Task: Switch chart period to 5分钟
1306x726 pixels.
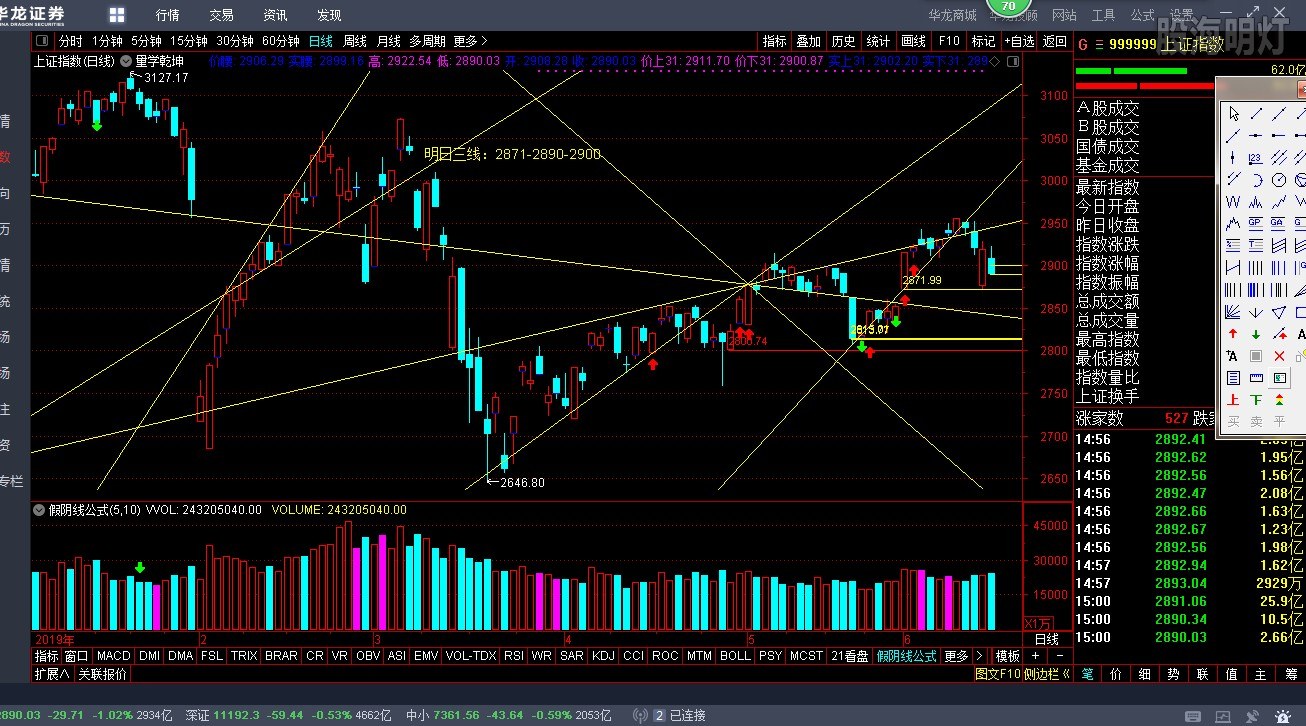Action: pos(146,41)
